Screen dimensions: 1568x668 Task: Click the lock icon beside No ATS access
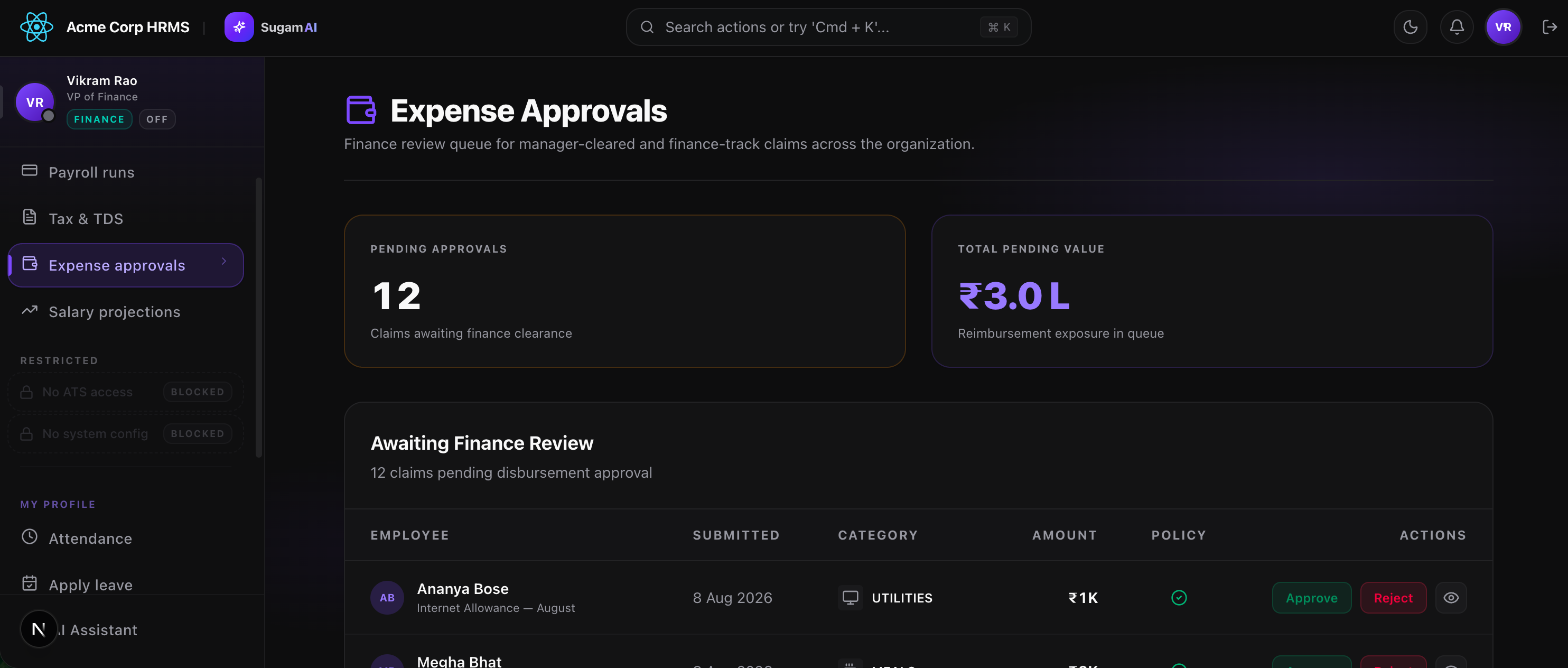pyautogui.click(x=26, y=392)
